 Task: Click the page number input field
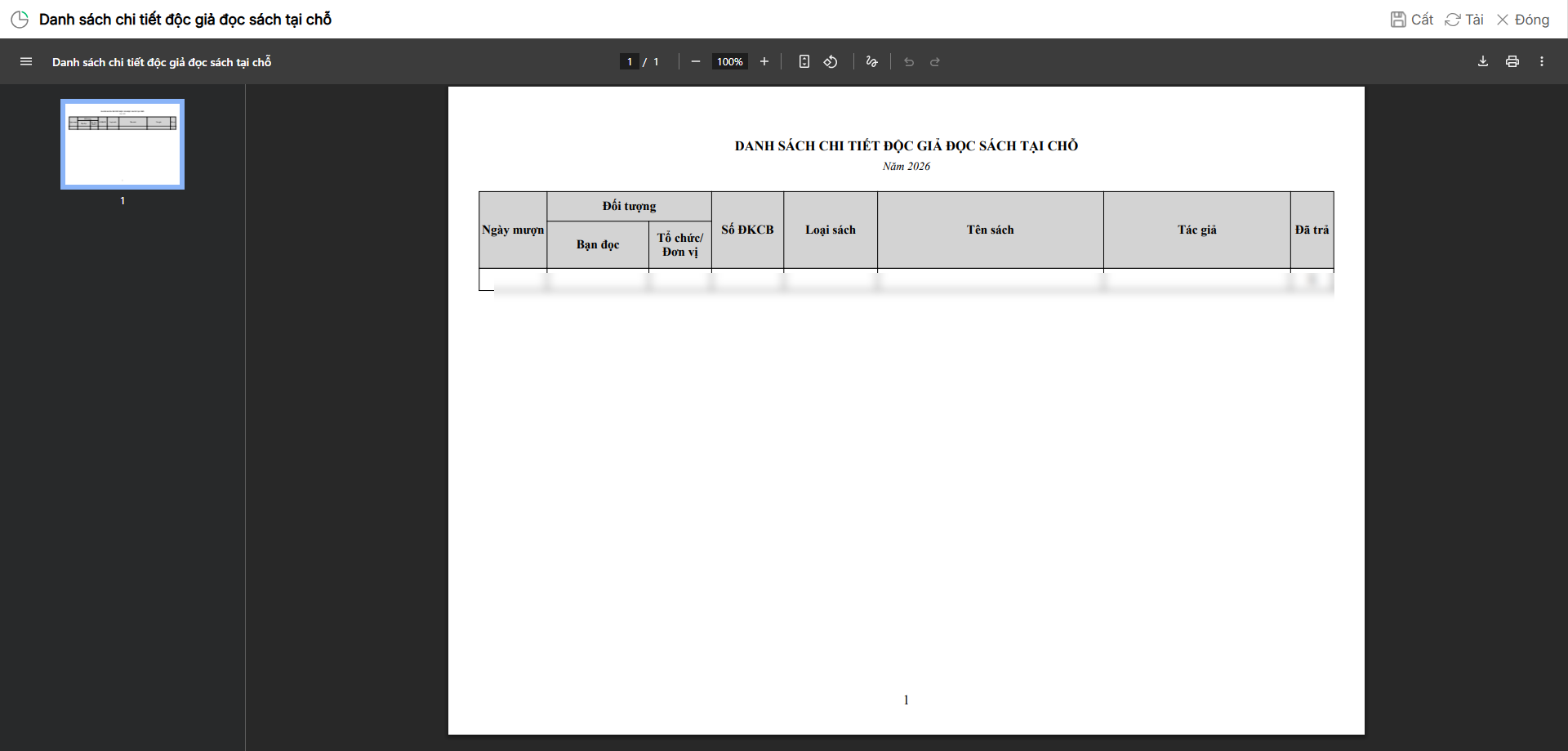coord(629,62)
